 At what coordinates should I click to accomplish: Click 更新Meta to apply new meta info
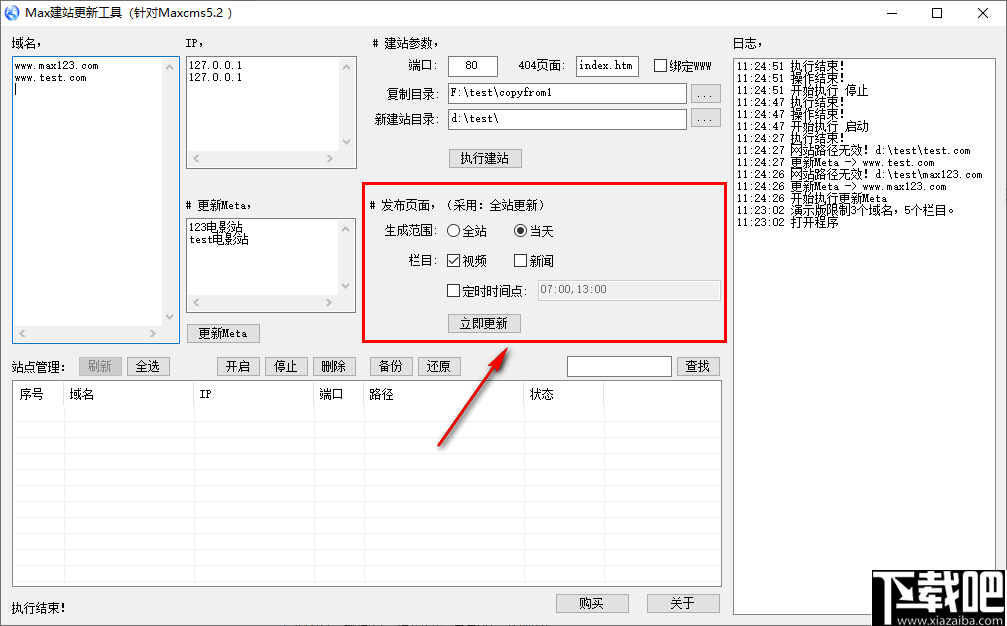pyautogui.click(x=222, y=332)
